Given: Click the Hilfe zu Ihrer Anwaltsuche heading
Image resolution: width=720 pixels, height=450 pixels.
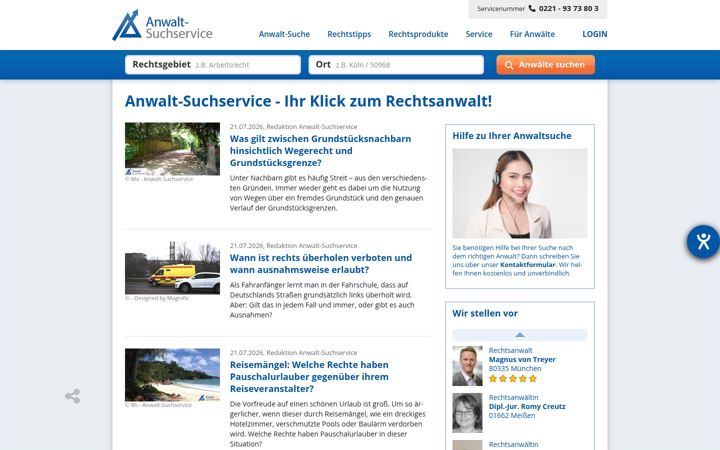Looking at the screenshot, I should pyautogui.click(x=512, y=136).
